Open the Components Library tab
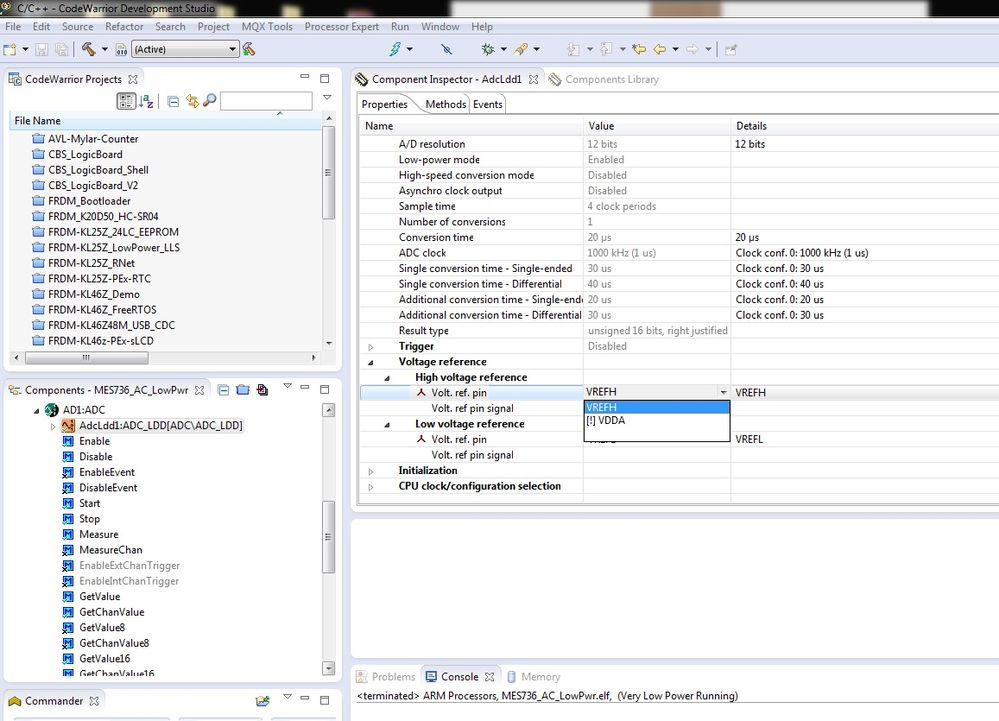 point(603,79)
